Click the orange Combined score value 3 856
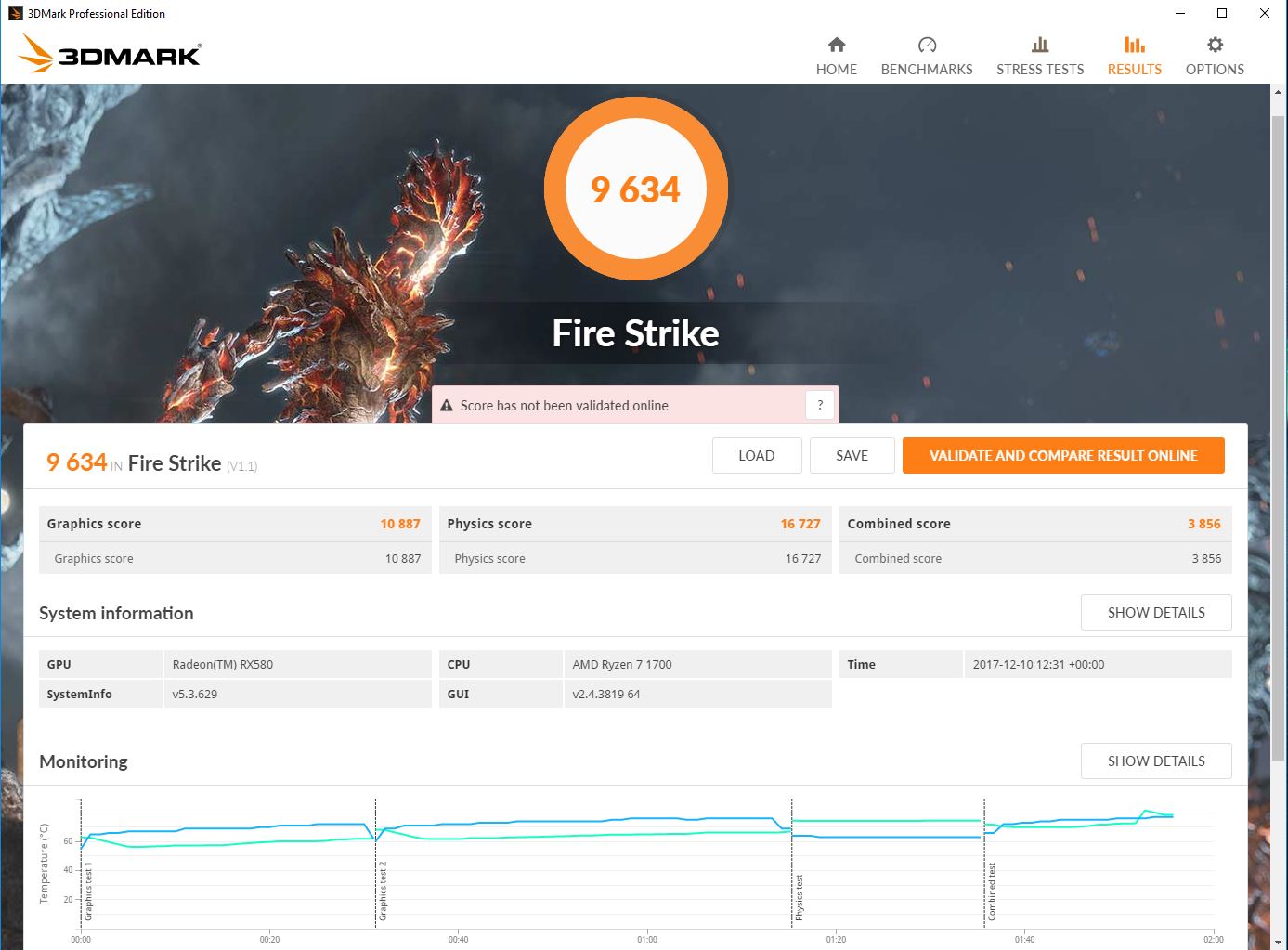1288x950 pixels. [1204, 524]
